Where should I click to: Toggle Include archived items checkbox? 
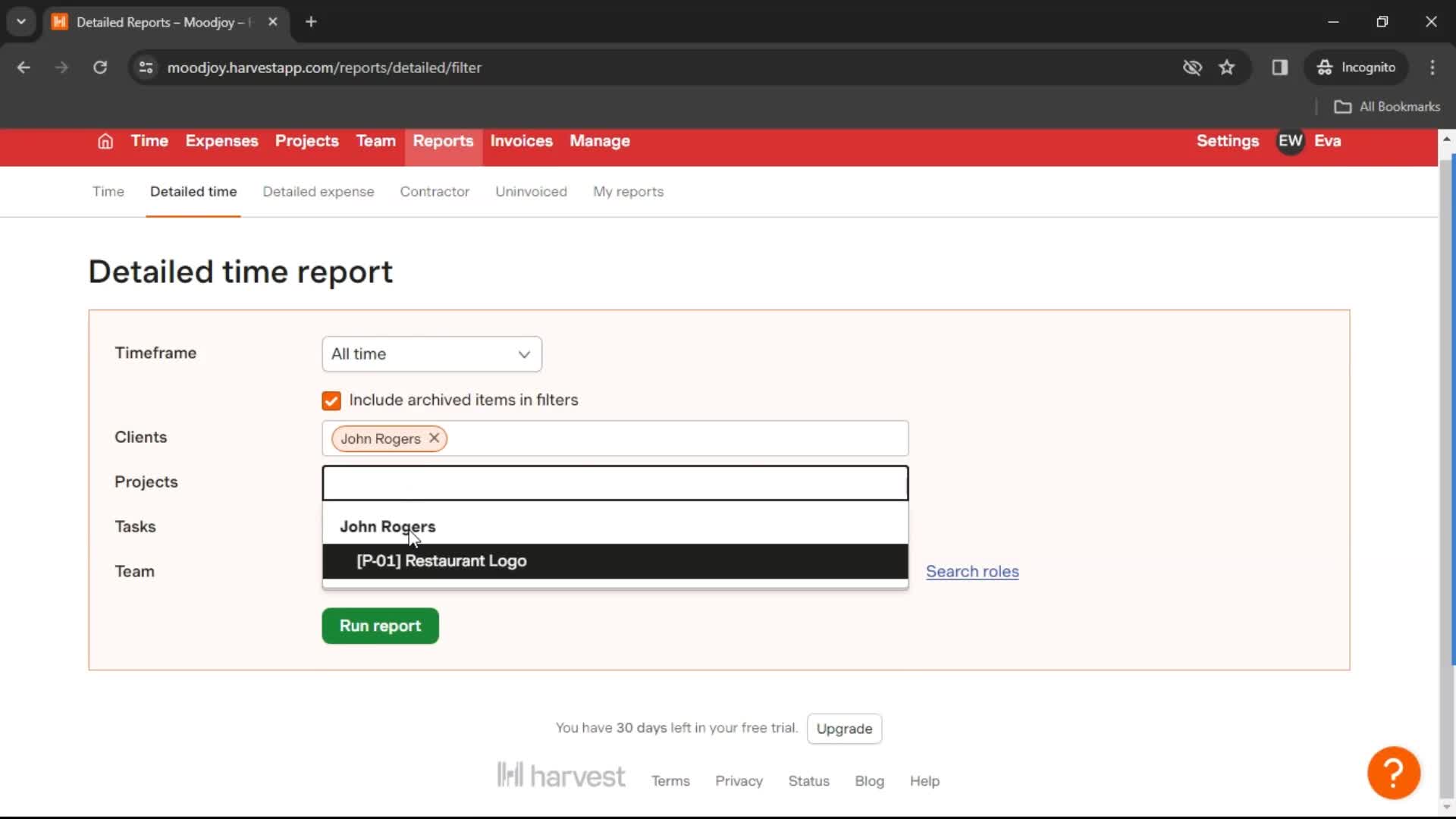pyautogui.click(x=331, y=399)
